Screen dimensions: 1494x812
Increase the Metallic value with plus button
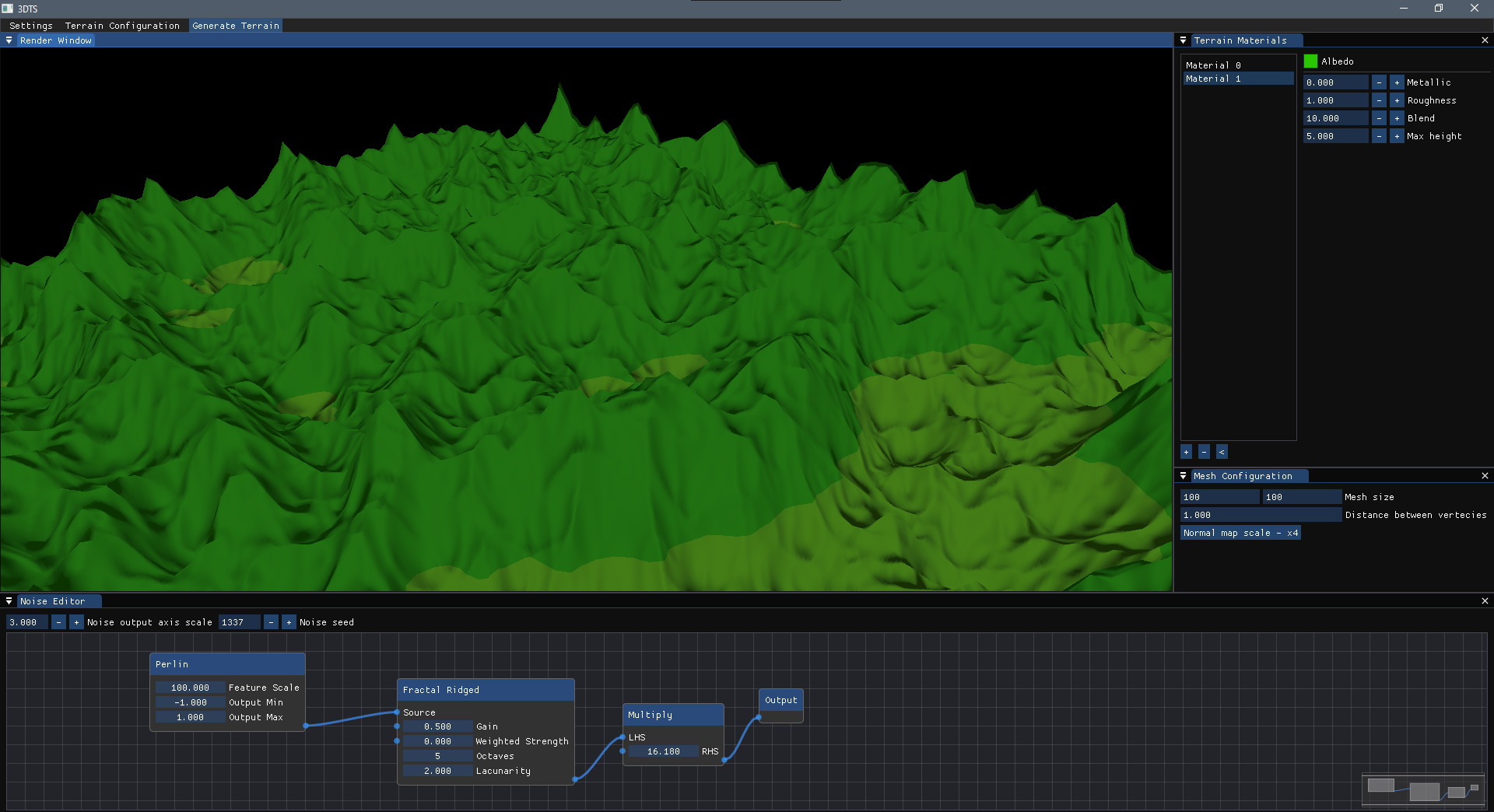tap(1397, 82)
